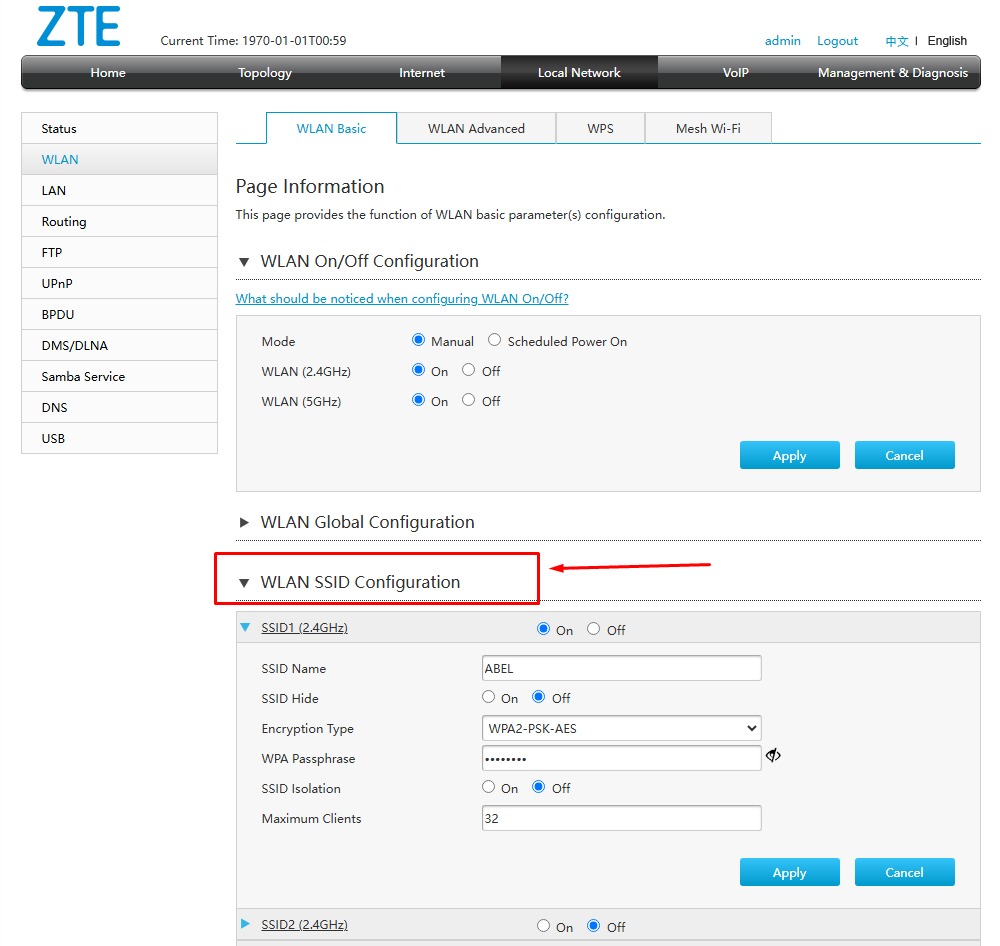Image resolution: width=1000 pixels, height=946 pixels.
Task: Collapse WLAN On/Off Configuration section
Action: point(244,262)
